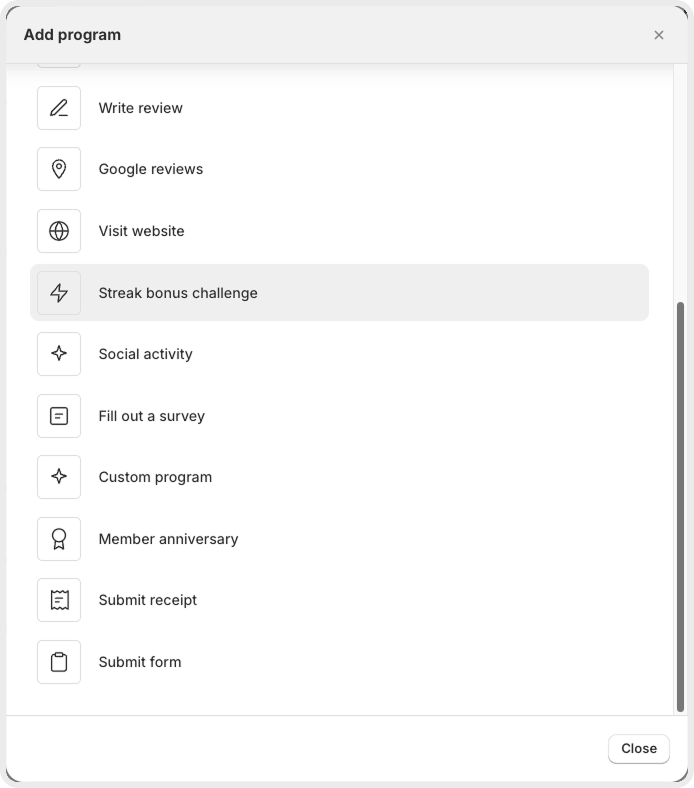This screenshot has width=694, height=788.
Task: Select the Write review program
Action: [340, 108]
